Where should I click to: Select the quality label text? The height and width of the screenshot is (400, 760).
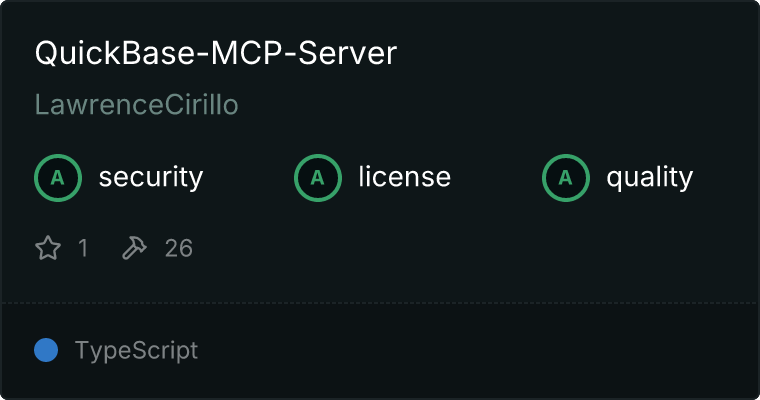tap(649, 177)
